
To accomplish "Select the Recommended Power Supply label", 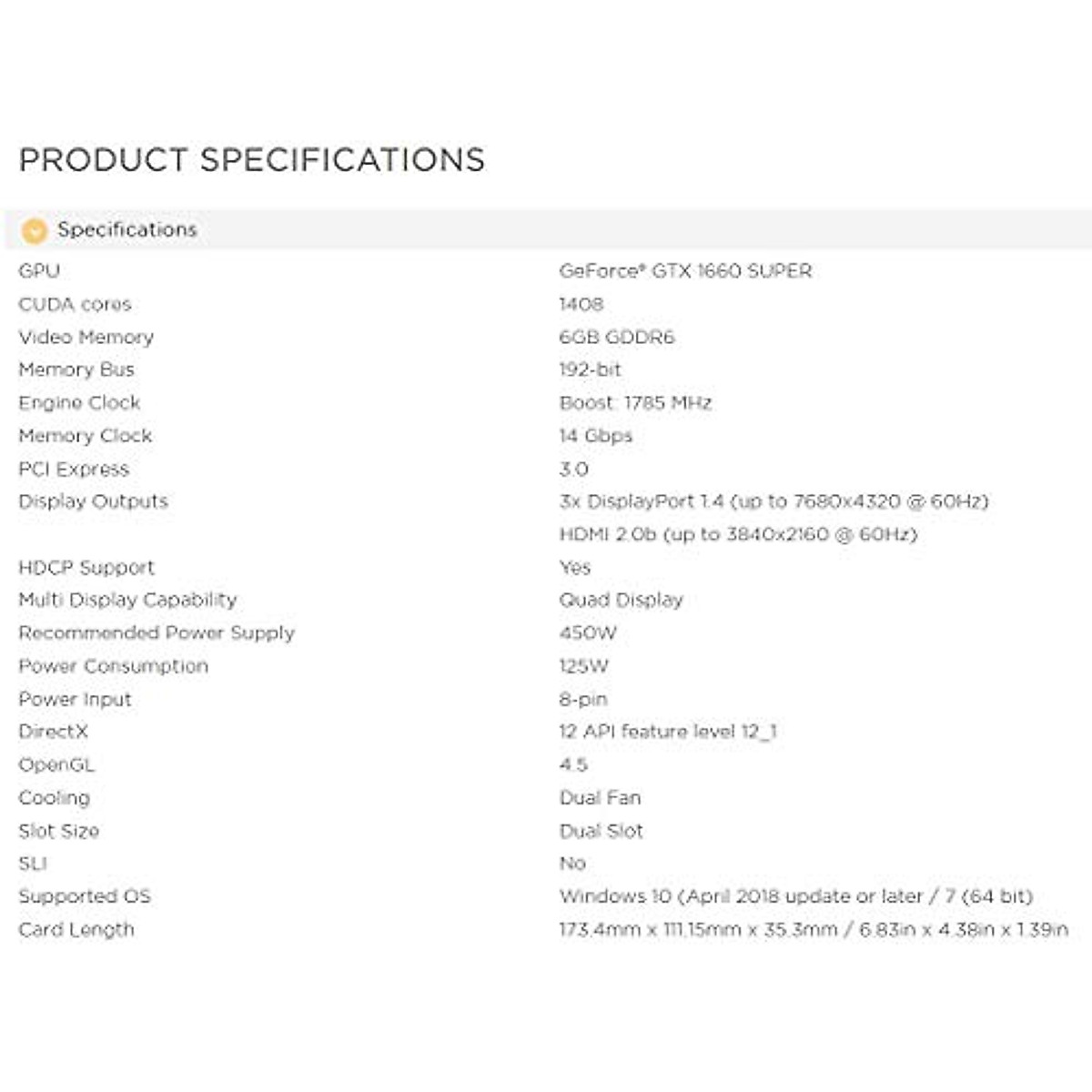I will coord(157,633).
